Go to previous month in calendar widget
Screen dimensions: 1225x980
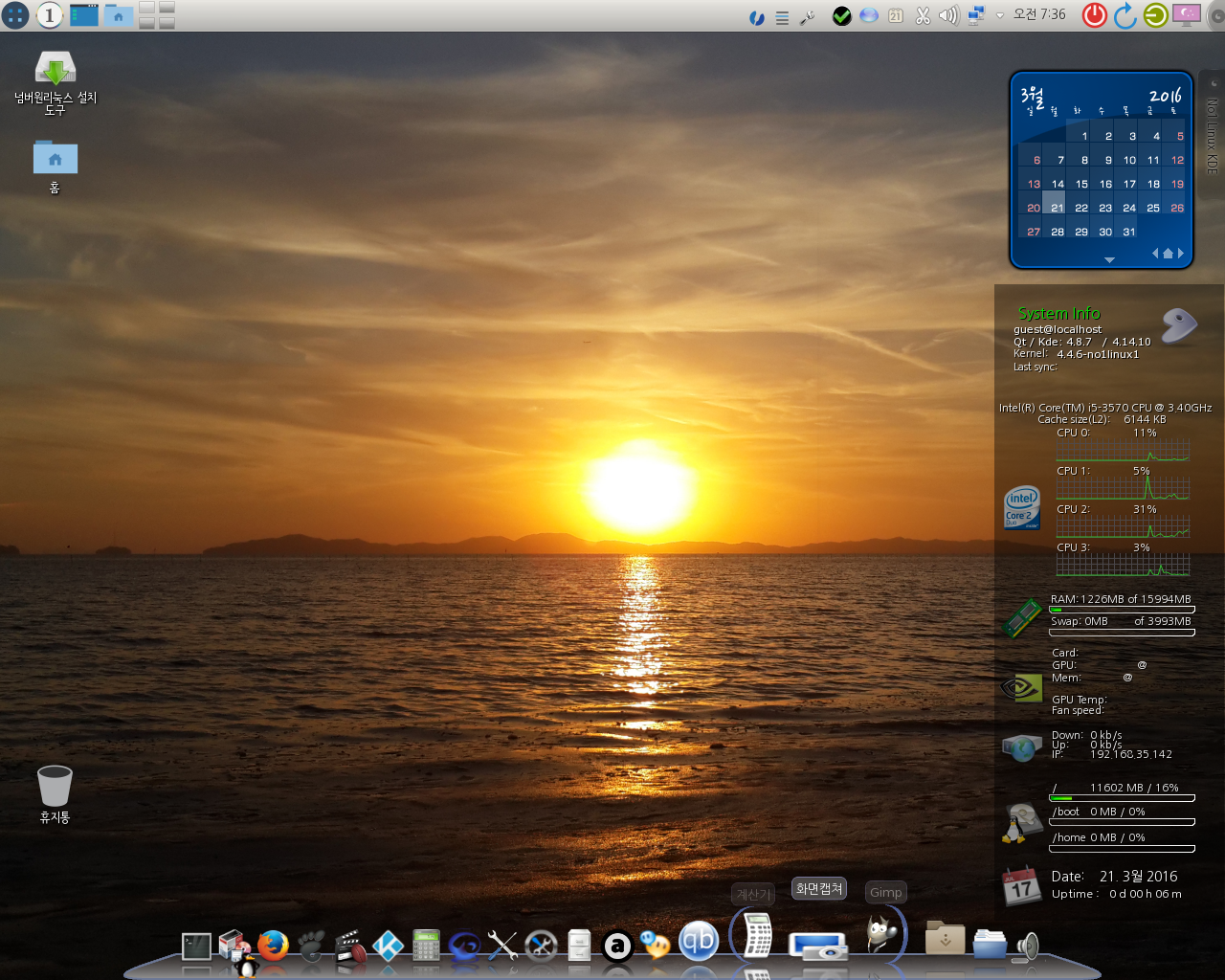click(1155, 253)
